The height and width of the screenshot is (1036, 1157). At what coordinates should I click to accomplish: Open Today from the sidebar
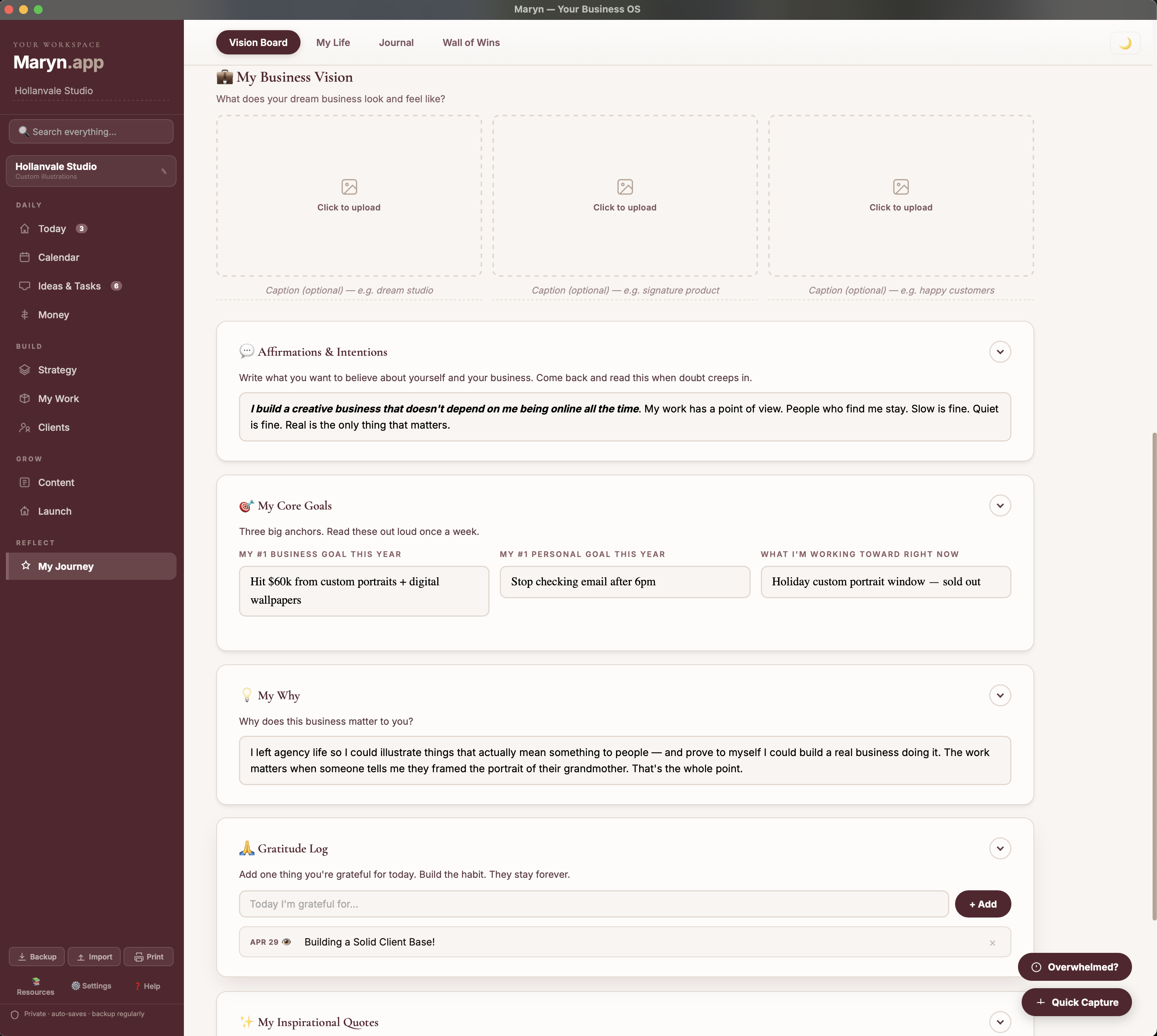[x=52, y=229]
